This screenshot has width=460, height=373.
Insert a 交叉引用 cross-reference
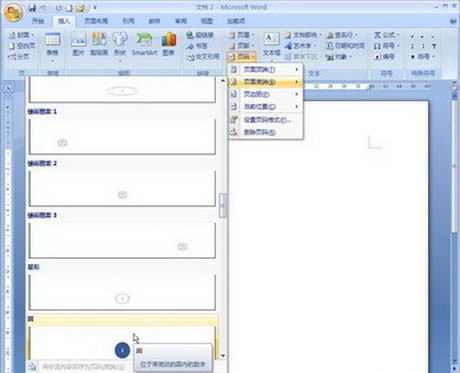point(203,57)
